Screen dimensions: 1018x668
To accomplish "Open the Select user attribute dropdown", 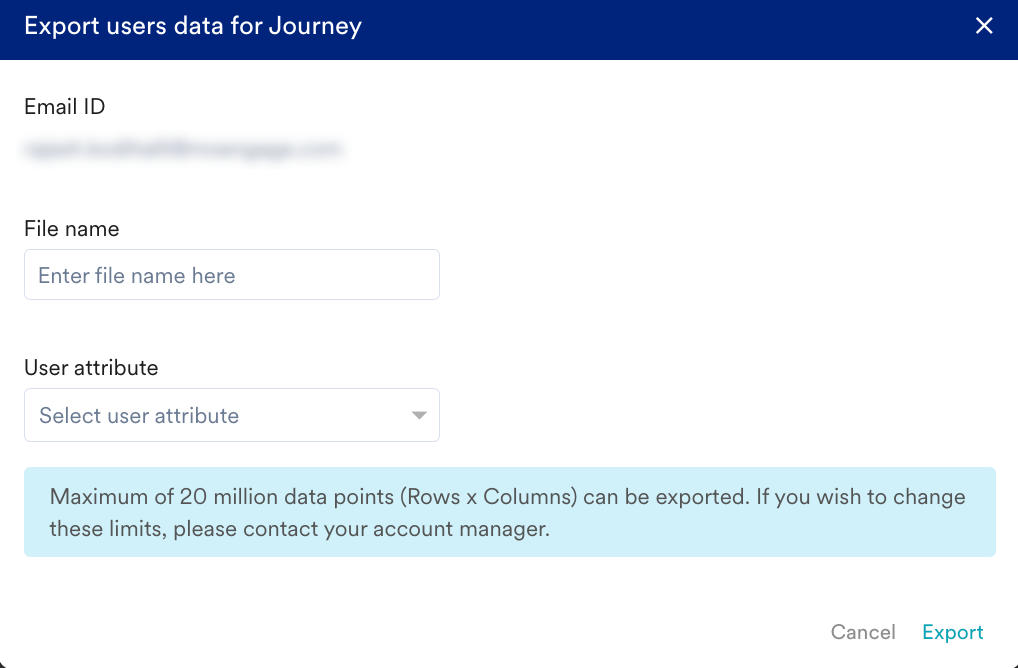I will 232,414.
